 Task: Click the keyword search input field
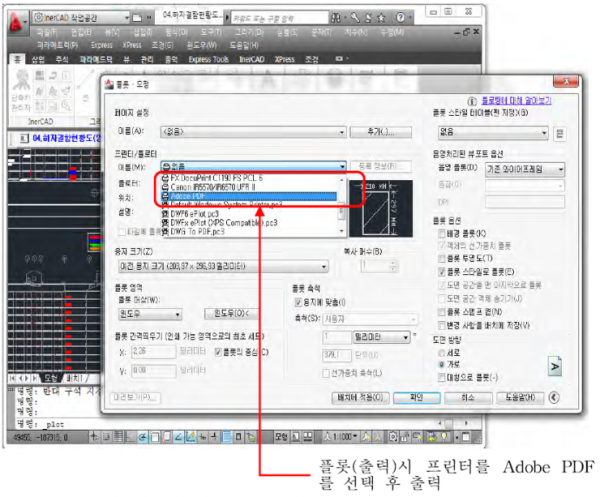coord(279,18)
